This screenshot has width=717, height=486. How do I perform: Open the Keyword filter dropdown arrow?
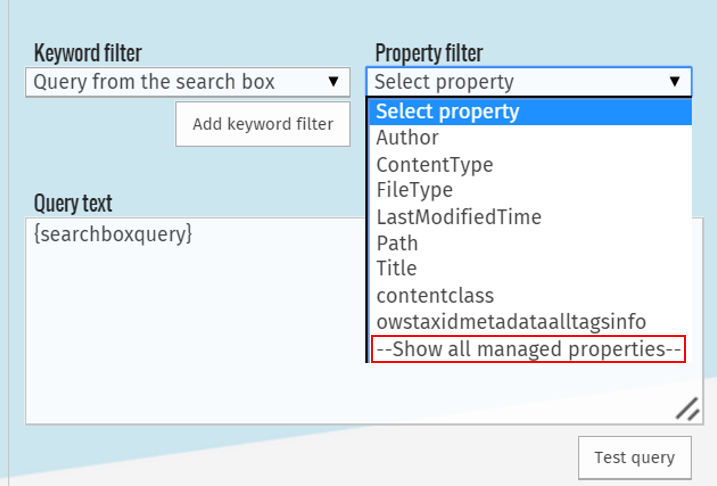tap(333, 82)
